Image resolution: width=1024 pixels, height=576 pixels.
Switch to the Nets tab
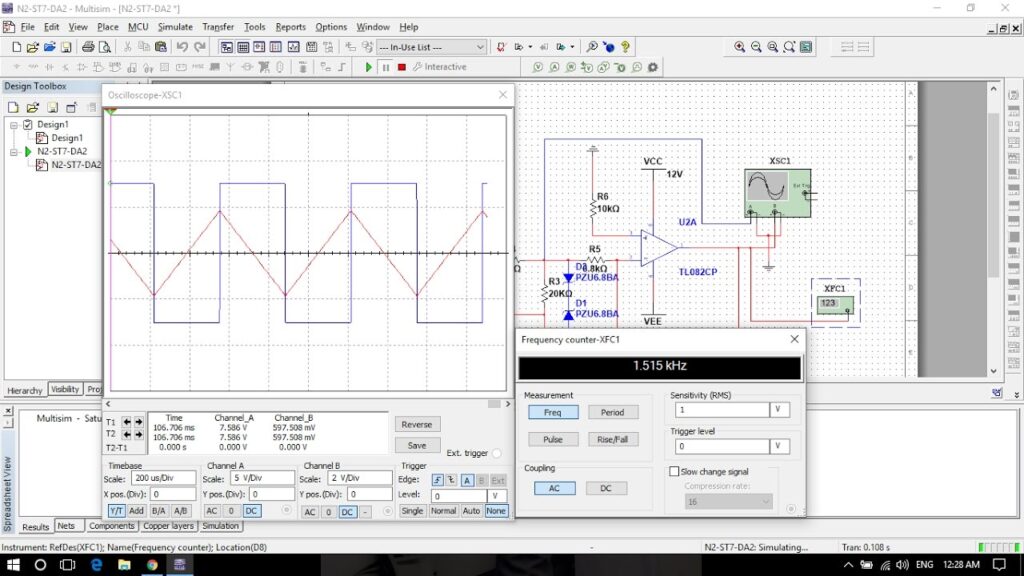click(x=66, y=526)
